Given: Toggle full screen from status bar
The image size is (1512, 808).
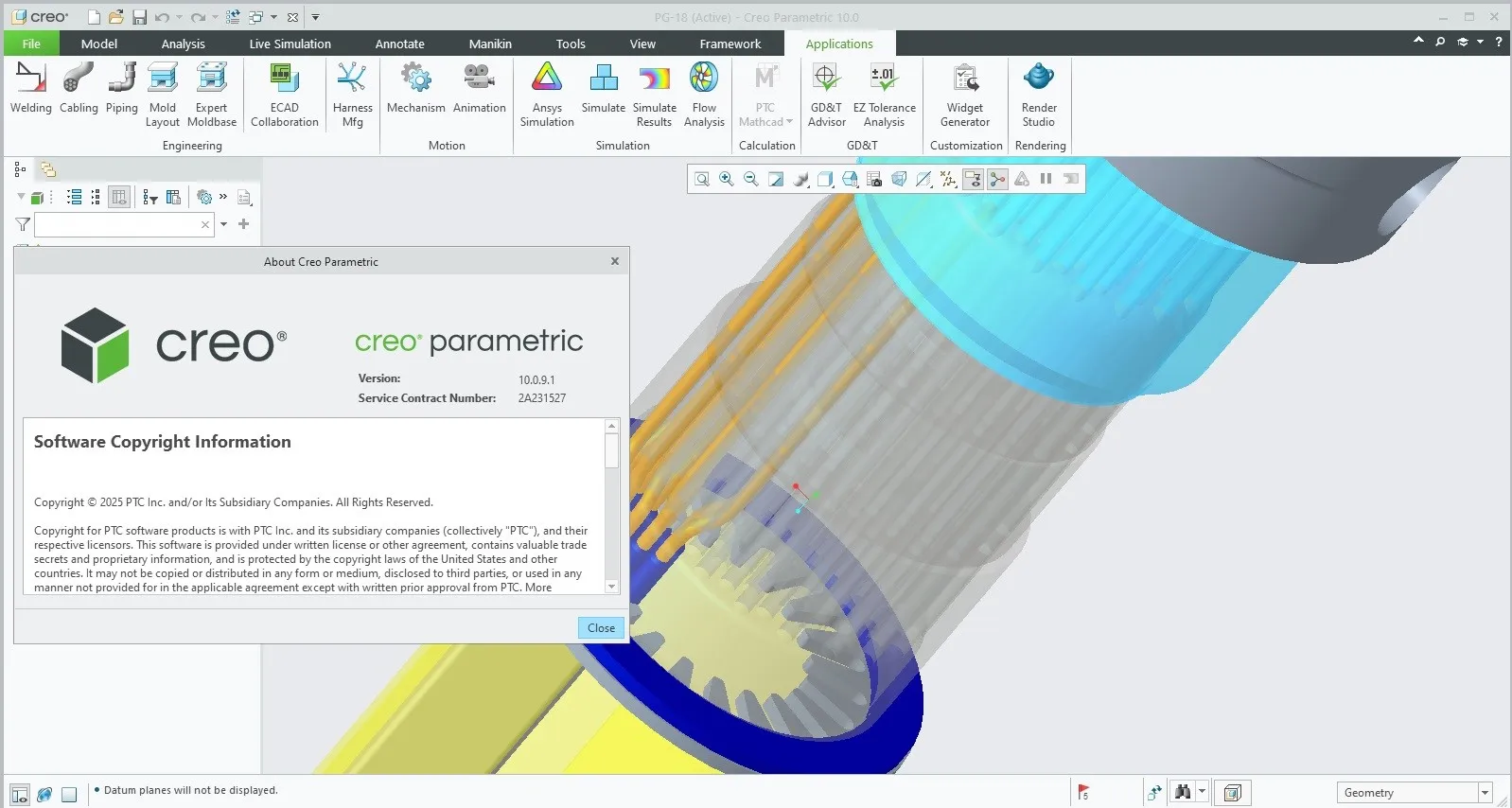Looking at the screenshot, I should 69,794.
